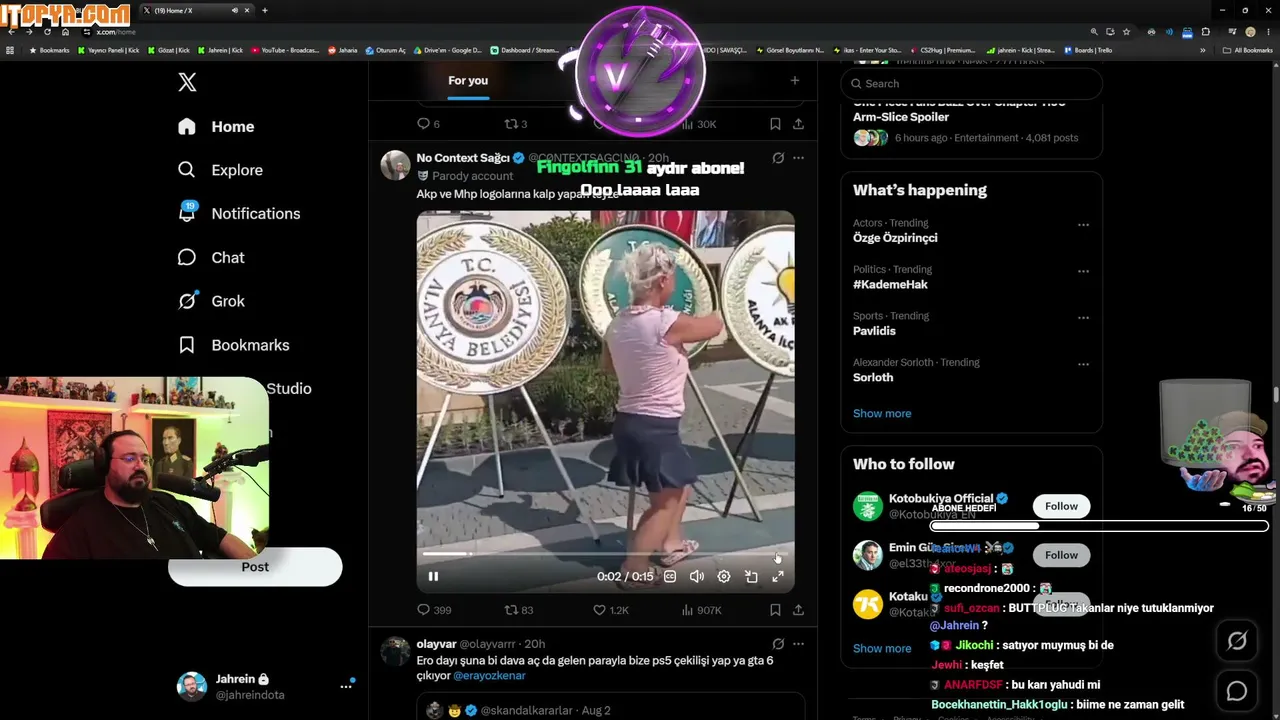This screenshot has height=720, width=1280.
Task: Follow Kotobukiya Official
Action: 1061,507
